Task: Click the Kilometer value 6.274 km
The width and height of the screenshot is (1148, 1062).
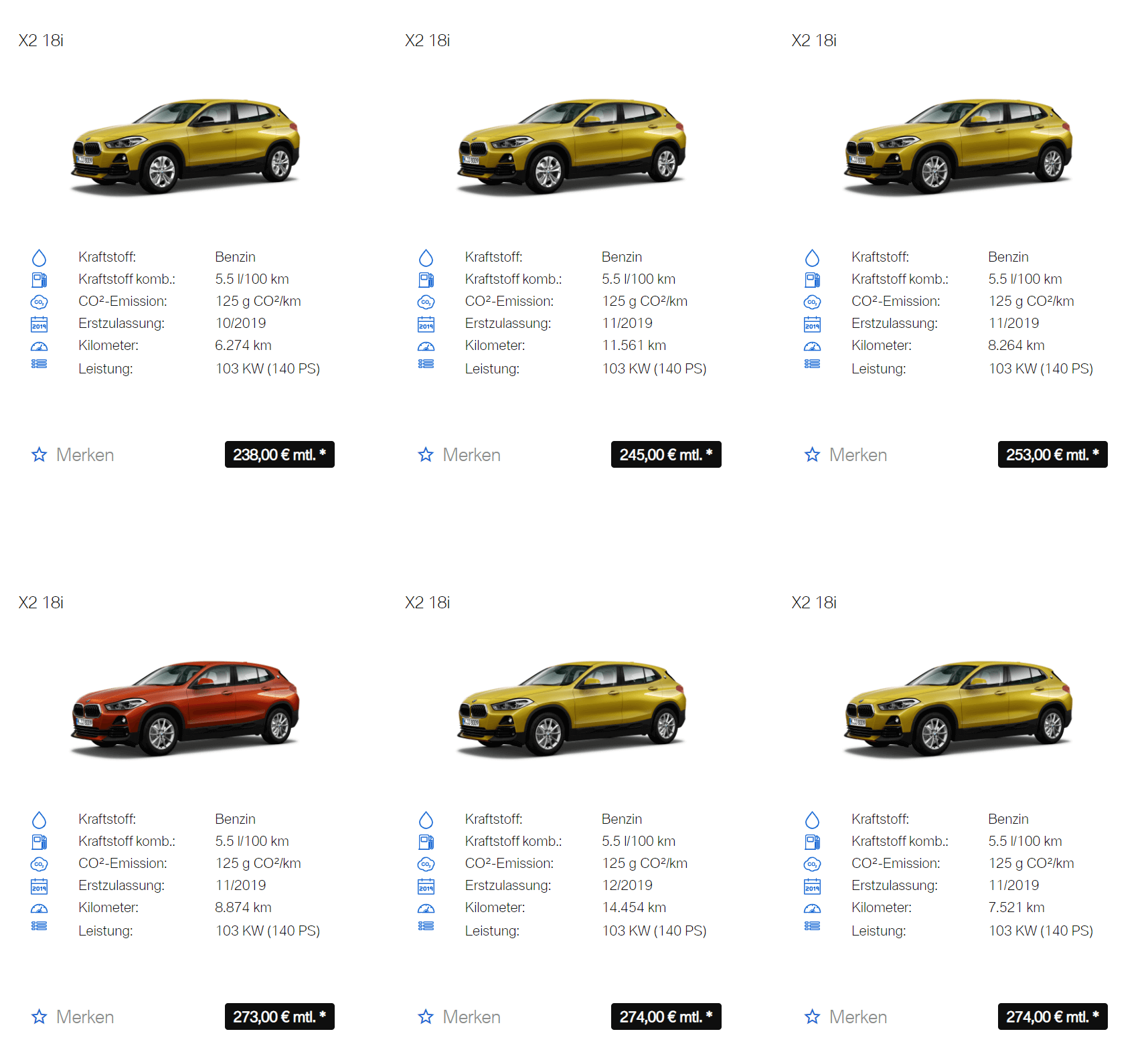Action: pos(243,345)
